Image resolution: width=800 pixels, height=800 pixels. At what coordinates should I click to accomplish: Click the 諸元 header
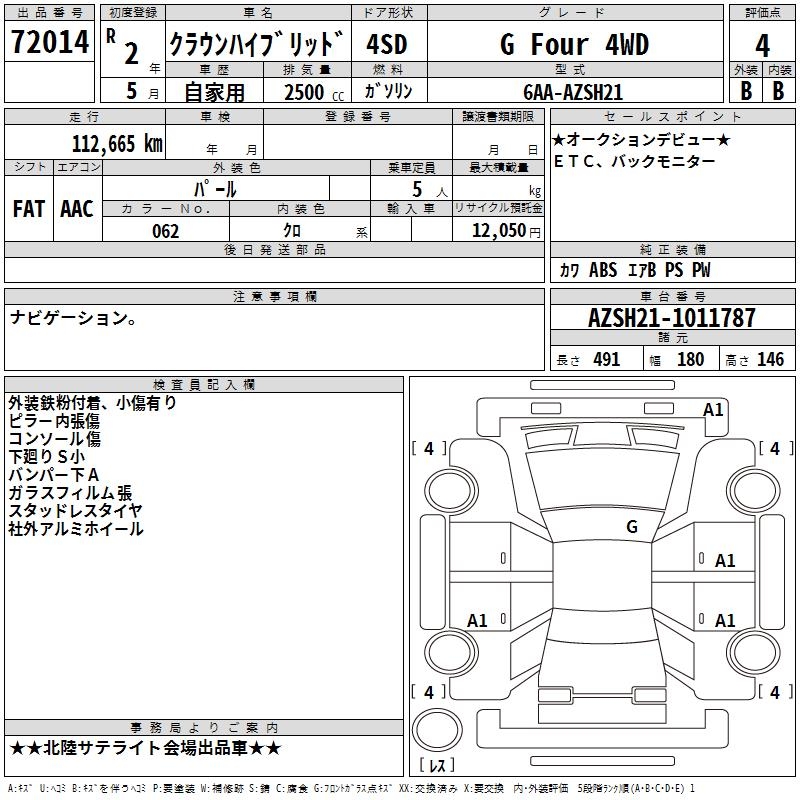[672, 337]
